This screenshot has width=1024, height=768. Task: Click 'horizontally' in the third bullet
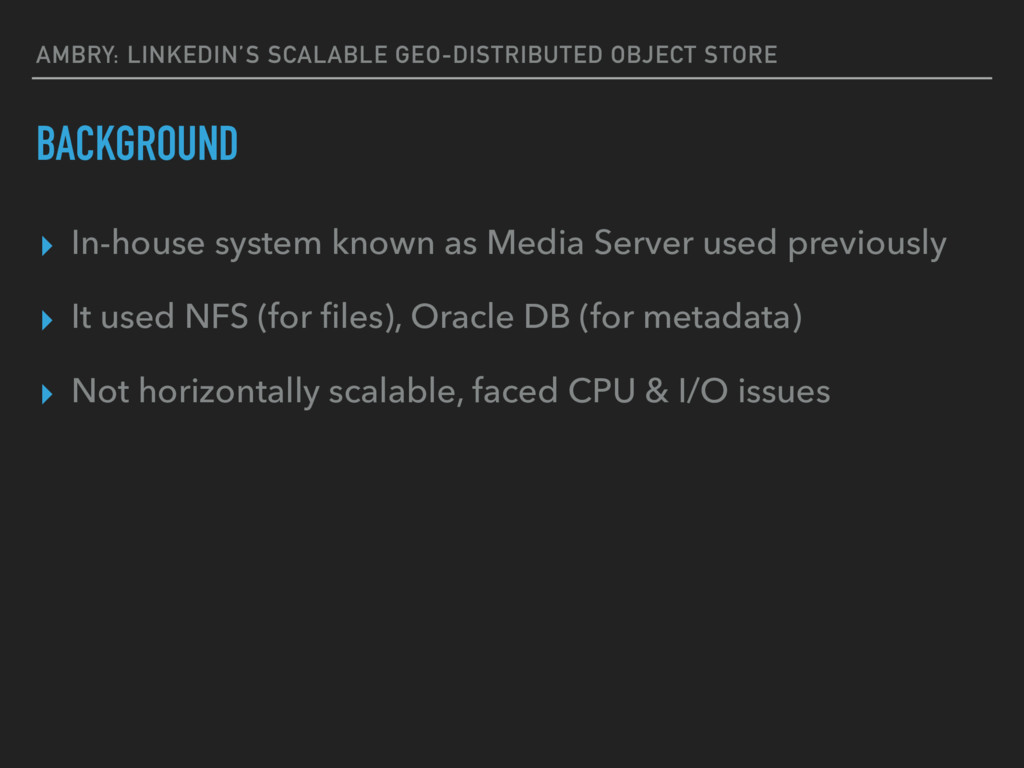coord(229,392)
